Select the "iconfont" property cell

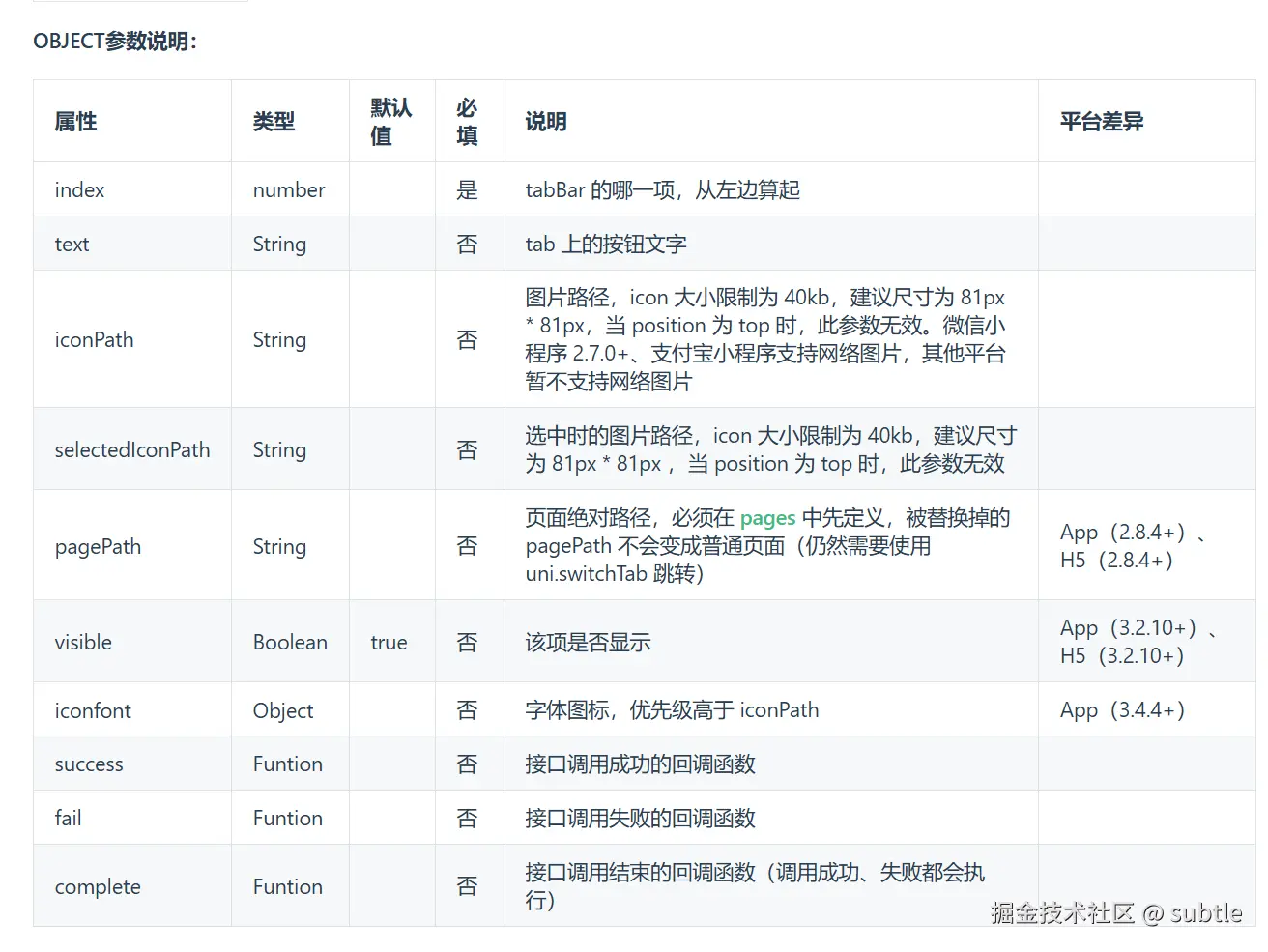click(x=93, y=711)
